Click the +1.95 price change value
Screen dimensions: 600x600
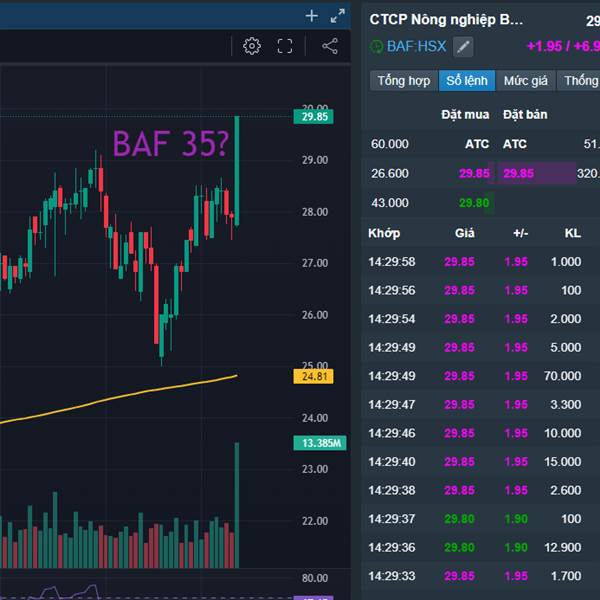(545, 46)
